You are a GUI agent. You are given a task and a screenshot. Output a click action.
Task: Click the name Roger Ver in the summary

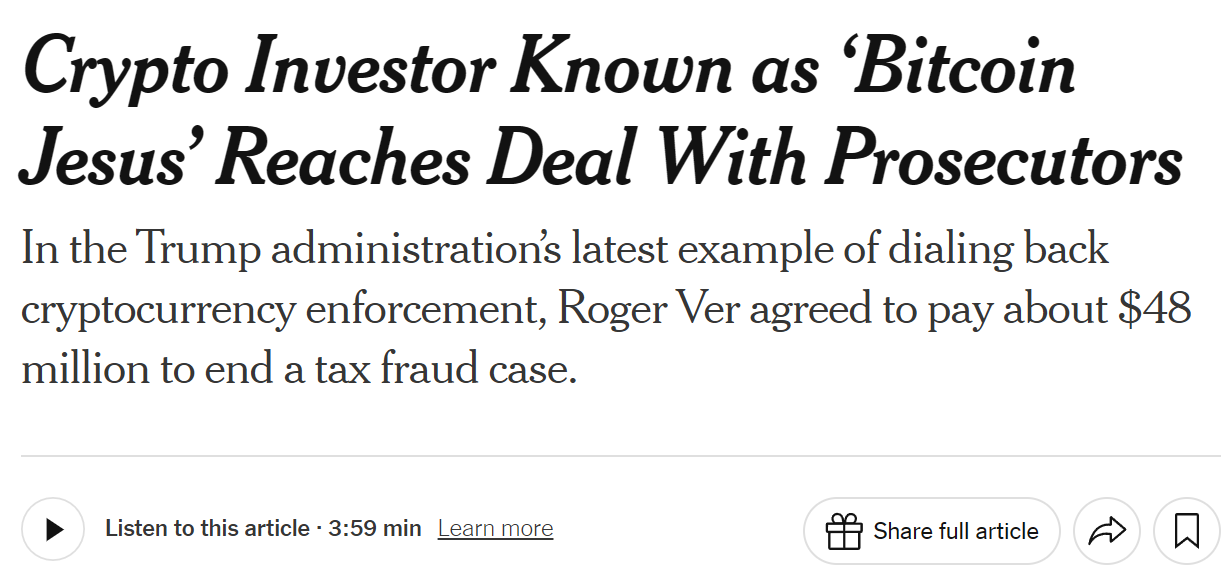pos(650,309)
